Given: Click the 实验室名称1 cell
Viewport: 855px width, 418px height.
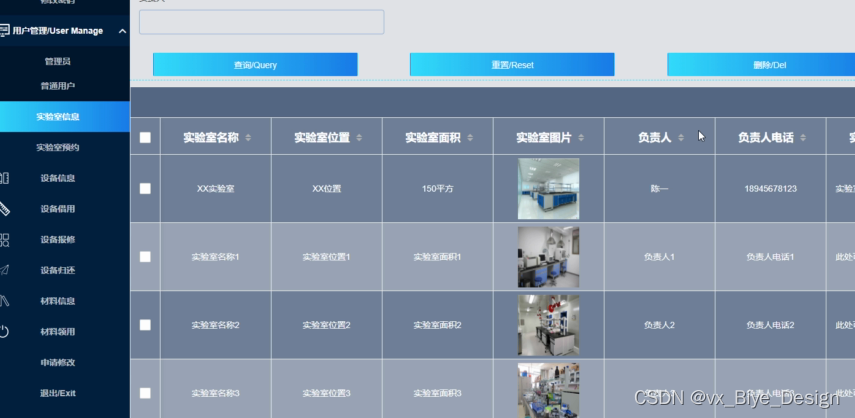Looking at the screenshot, I should tap(215, 257).
